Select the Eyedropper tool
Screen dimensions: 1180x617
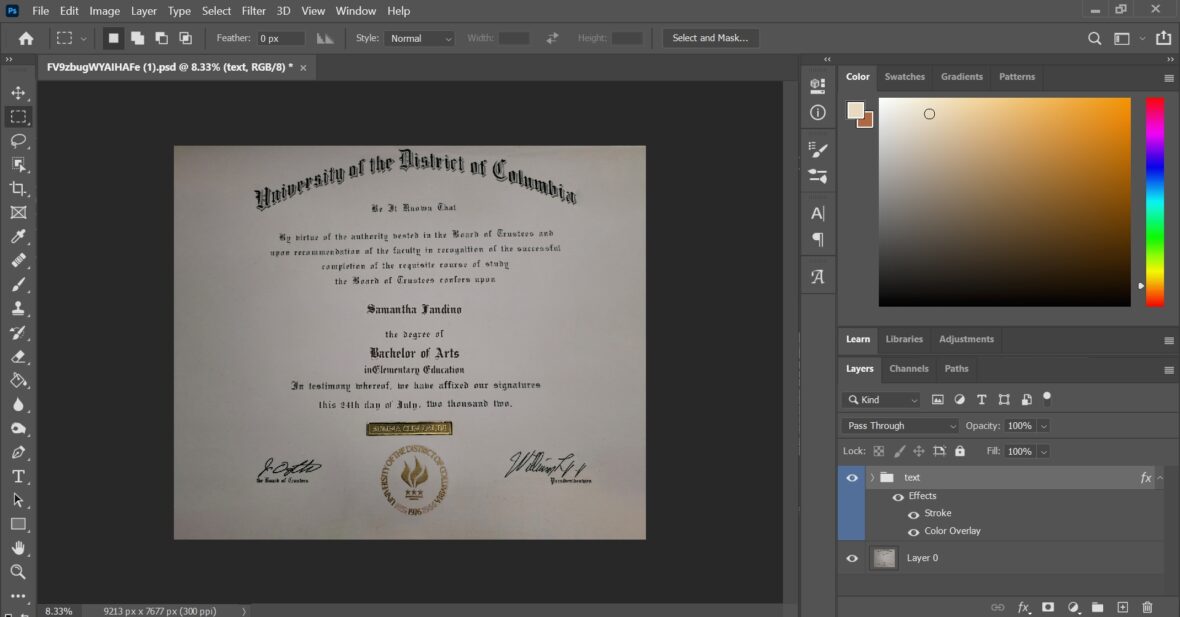click(18, 236)
